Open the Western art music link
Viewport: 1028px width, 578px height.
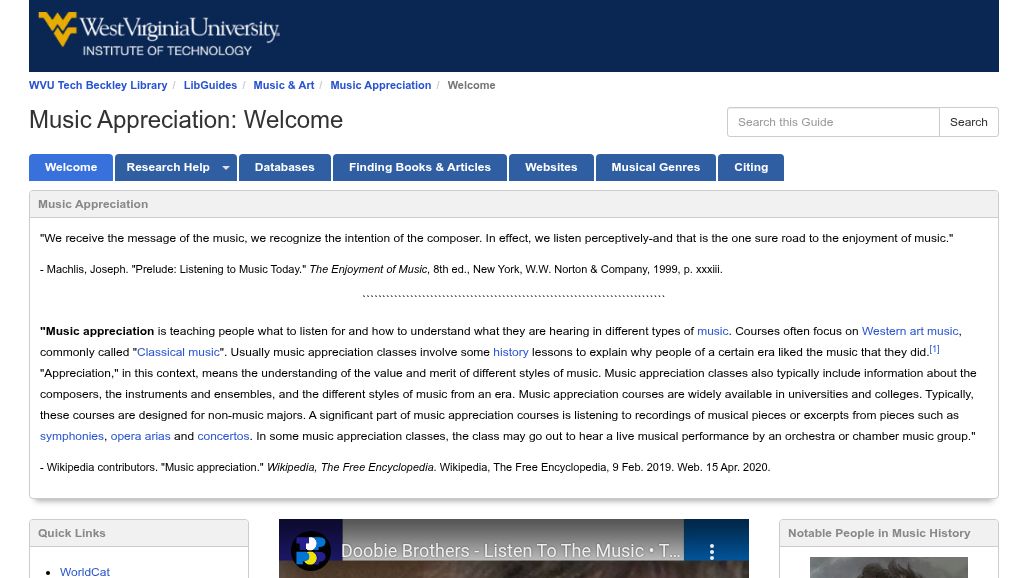910,332
